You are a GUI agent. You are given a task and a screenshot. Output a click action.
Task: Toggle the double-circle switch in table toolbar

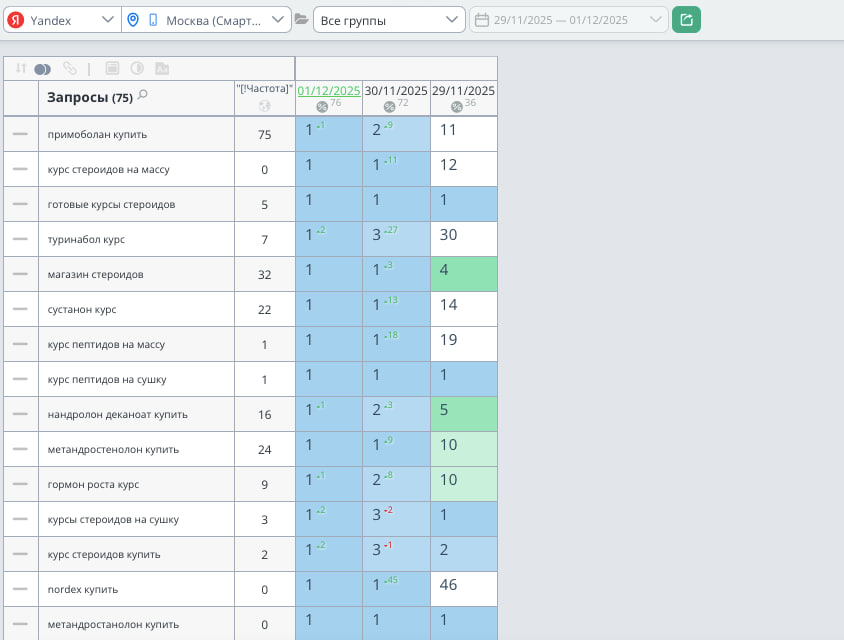[42, 69]
